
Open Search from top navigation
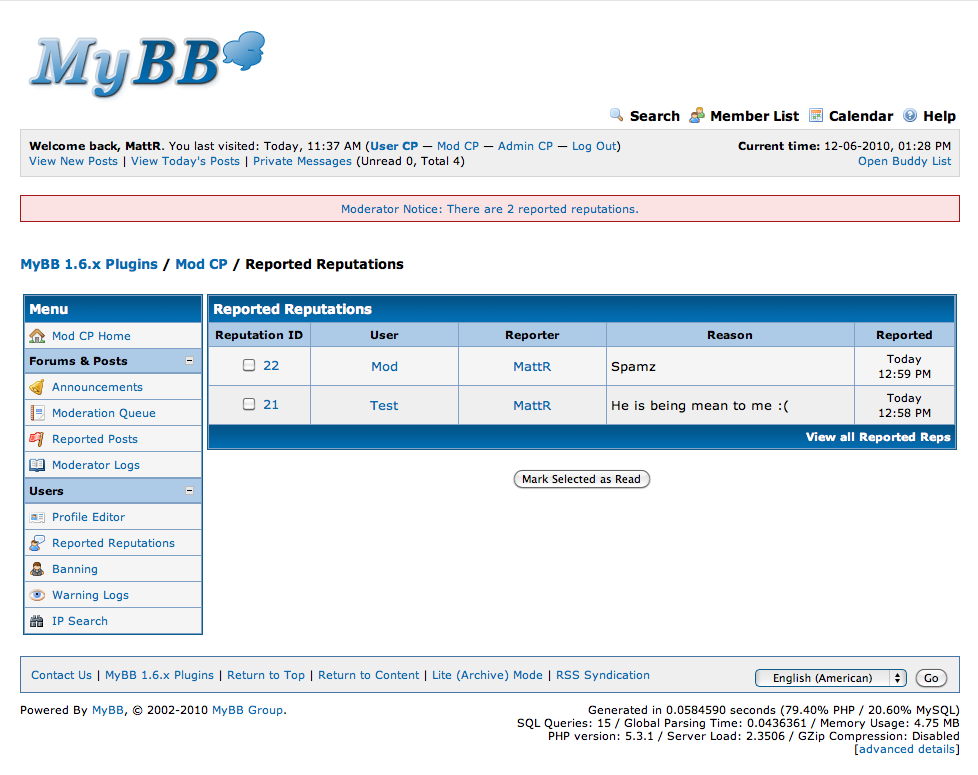[x=654, y=116]
